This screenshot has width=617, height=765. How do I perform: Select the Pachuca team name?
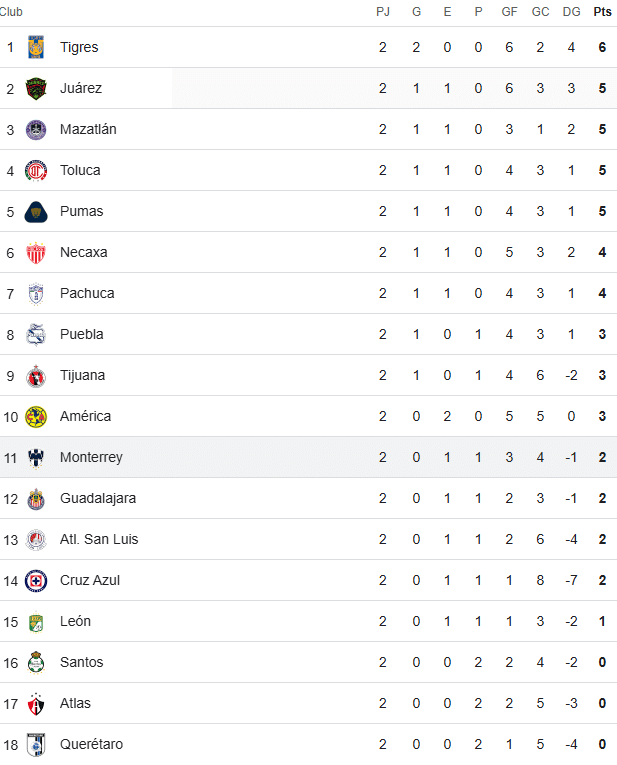tap(87, 293)
